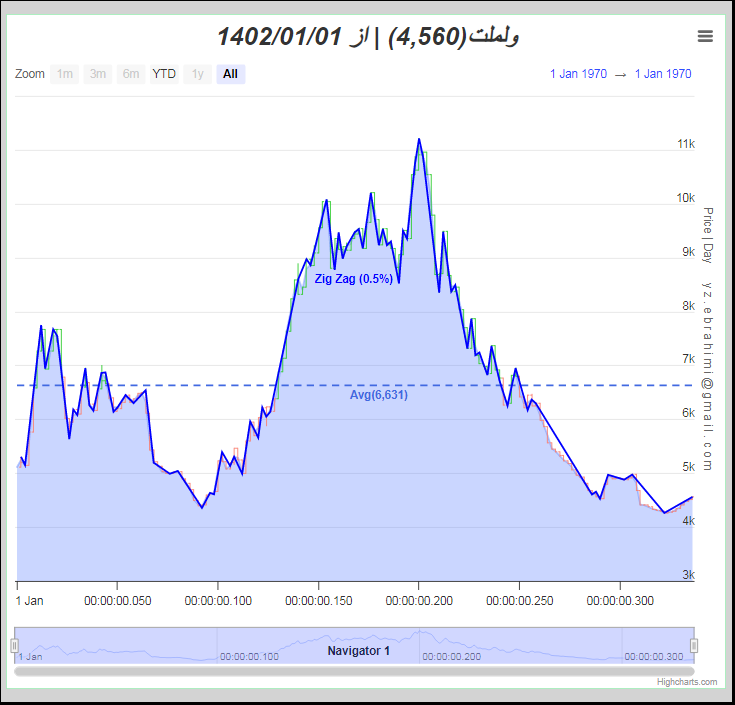735x705 pixels.
Task: Select the 1m zoom range
Action: tap(65, 74)
